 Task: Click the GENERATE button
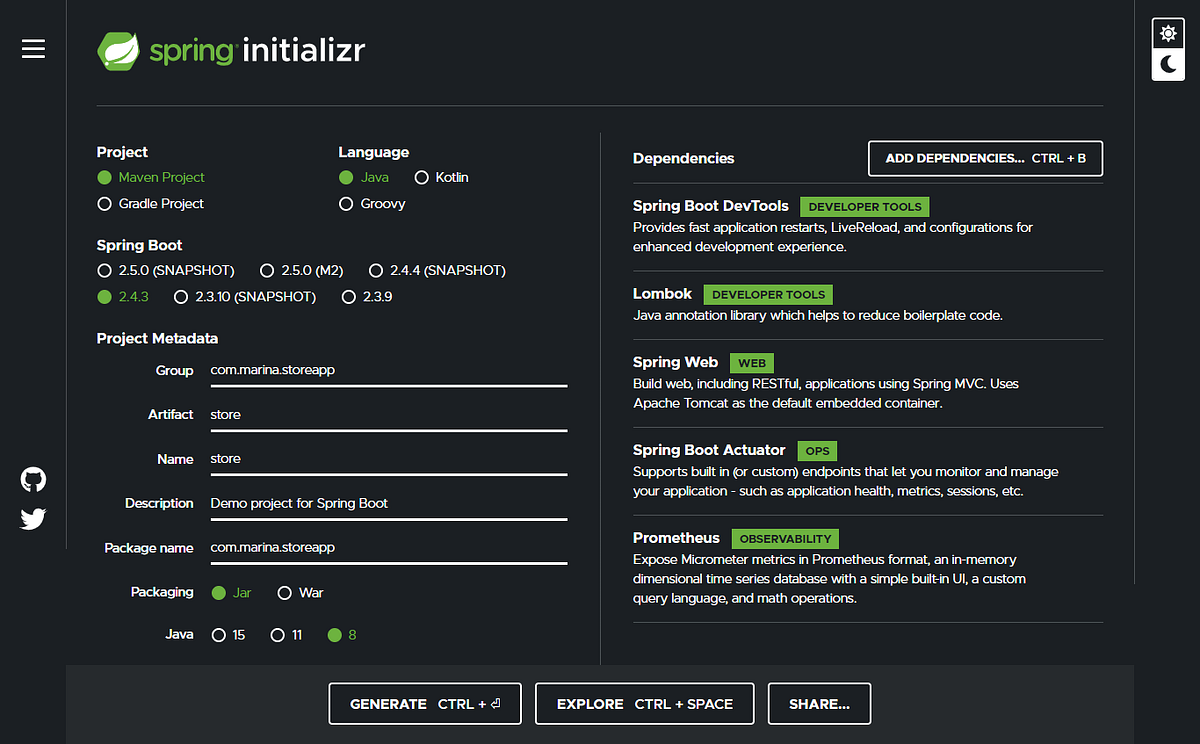pyautogui.click(x=424, y=703)
